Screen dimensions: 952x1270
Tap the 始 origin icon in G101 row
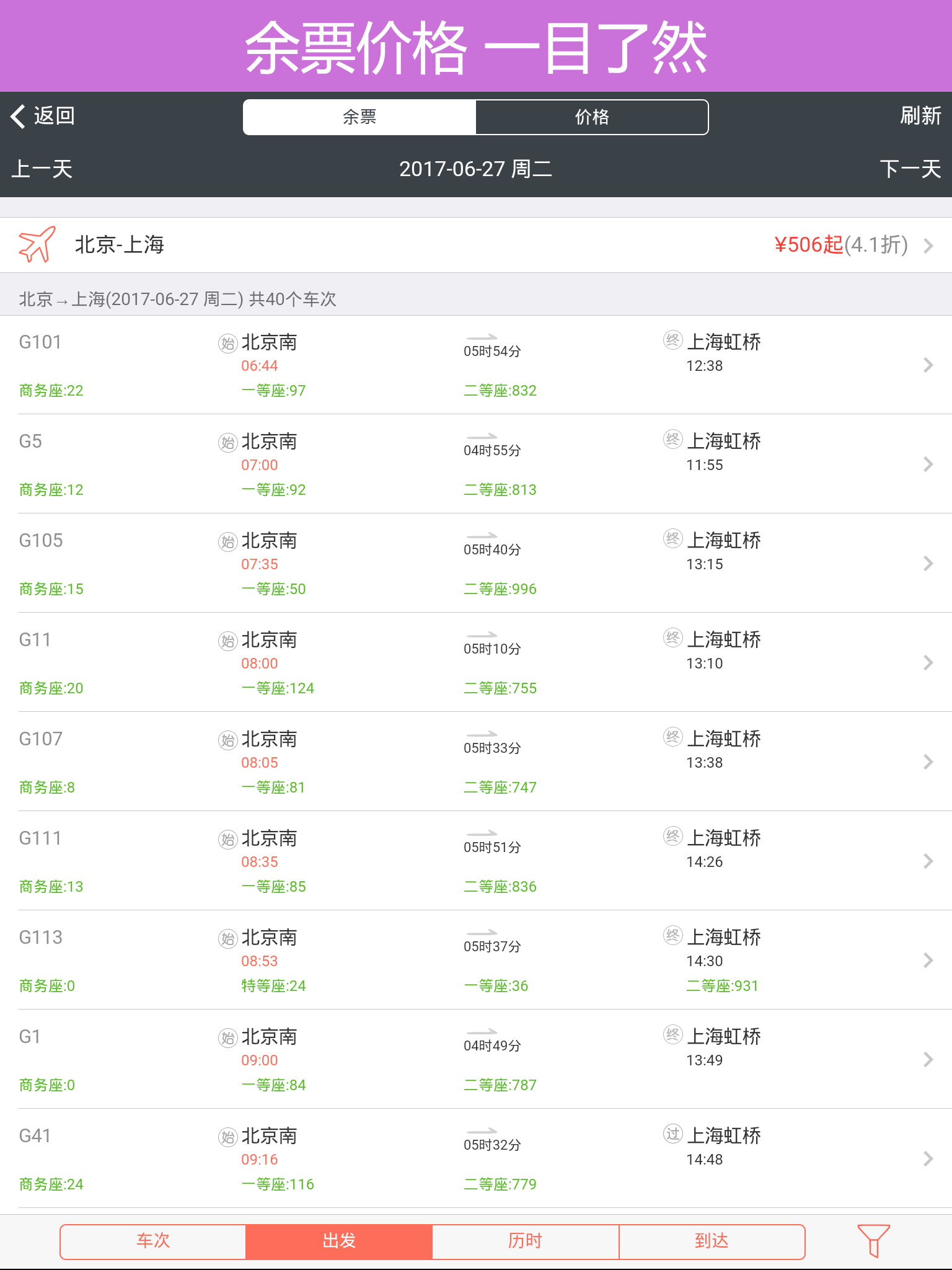tap(228, 343)
